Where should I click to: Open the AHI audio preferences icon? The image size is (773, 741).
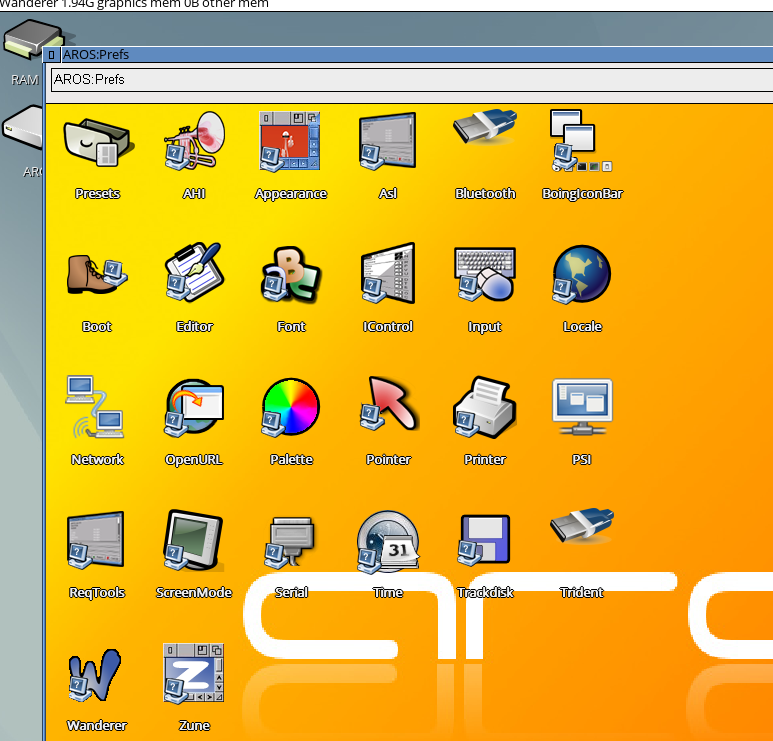[x=194, y=141]
